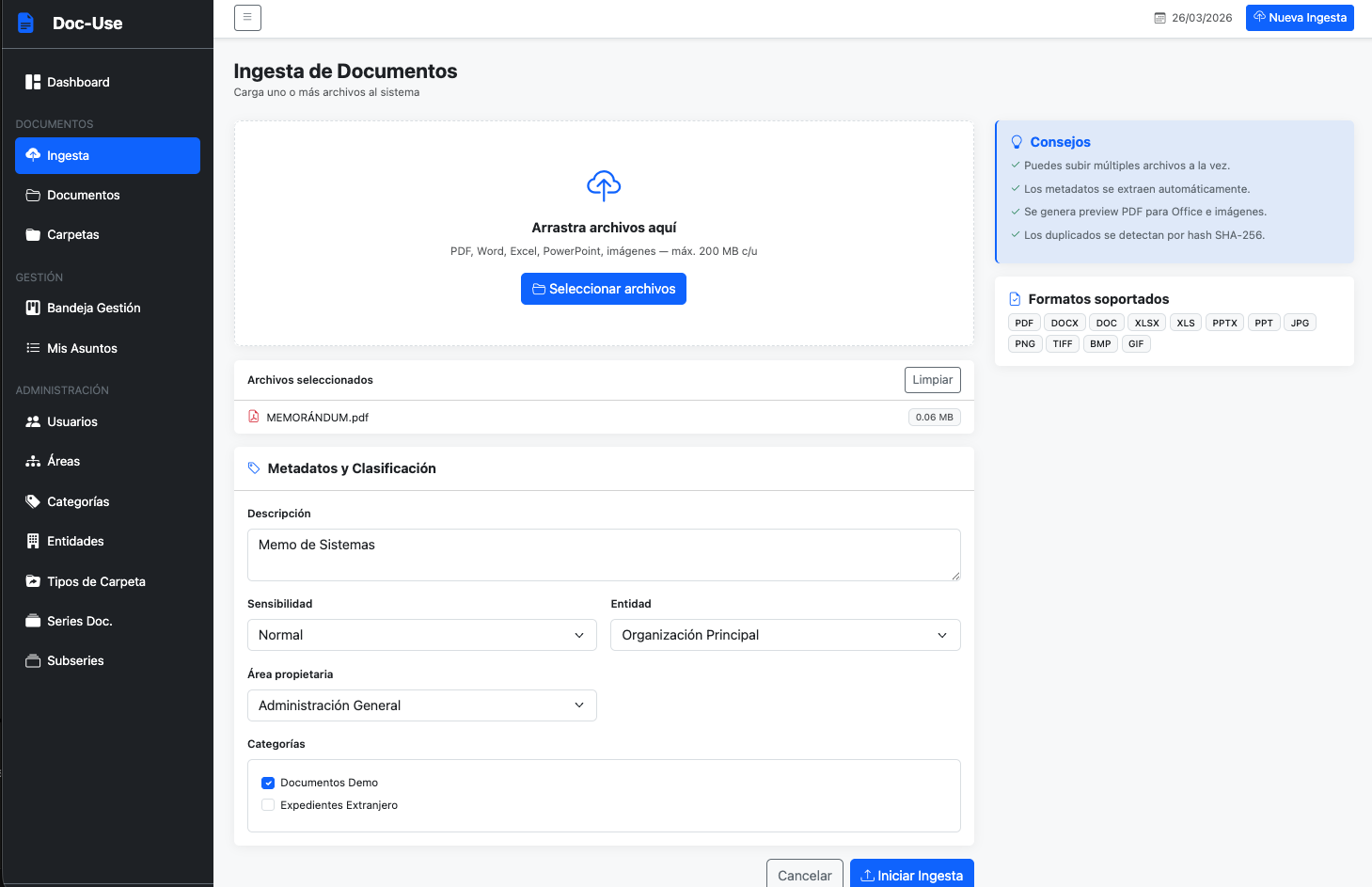
Task: Select the Categorías sidebar icon
Action: [32, 501]
